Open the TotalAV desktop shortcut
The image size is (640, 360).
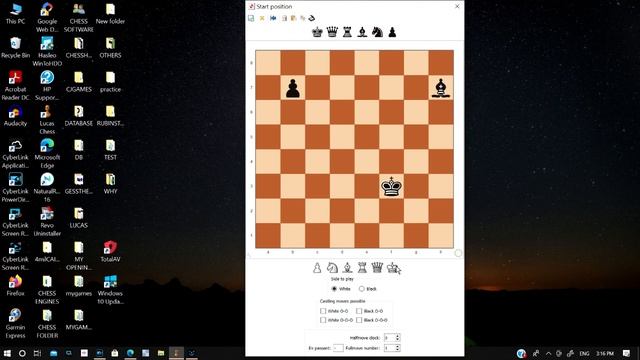(x=110, y=251)
